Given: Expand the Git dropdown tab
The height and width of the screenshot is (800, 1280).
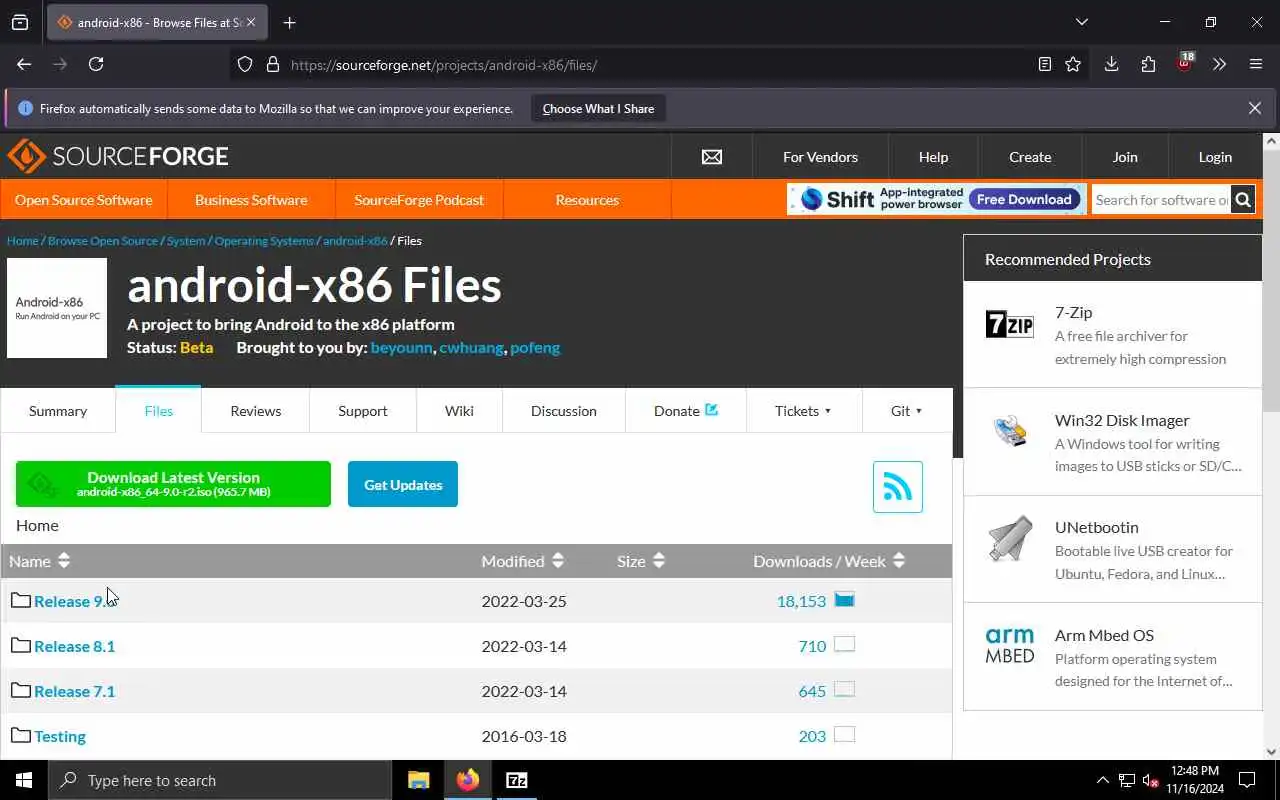Looking at the screenshot, I should (x=907, y=411).
